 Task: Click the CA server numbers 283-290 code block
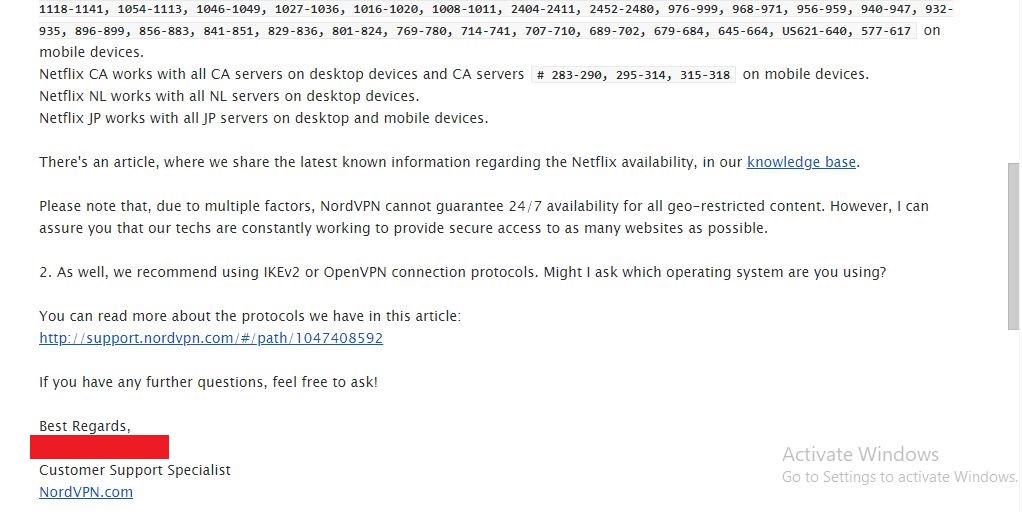coord(634,75)
